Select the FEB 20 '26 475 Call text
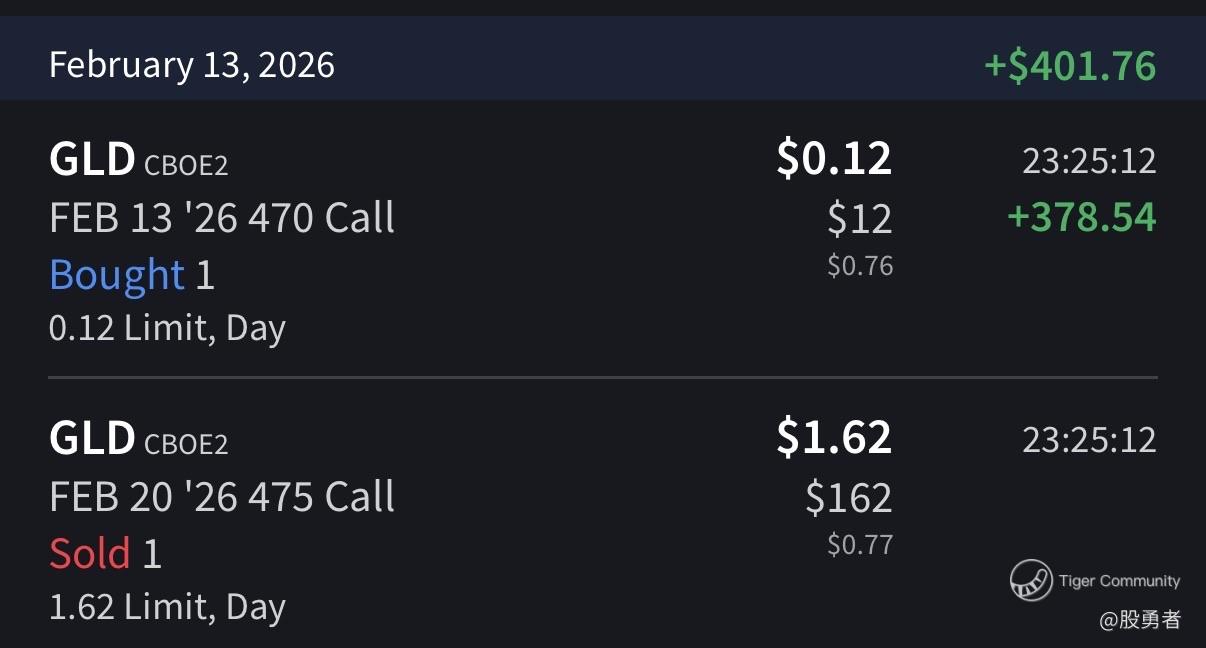The width and height of the screenshot is (1206, 648). point(222,497)
